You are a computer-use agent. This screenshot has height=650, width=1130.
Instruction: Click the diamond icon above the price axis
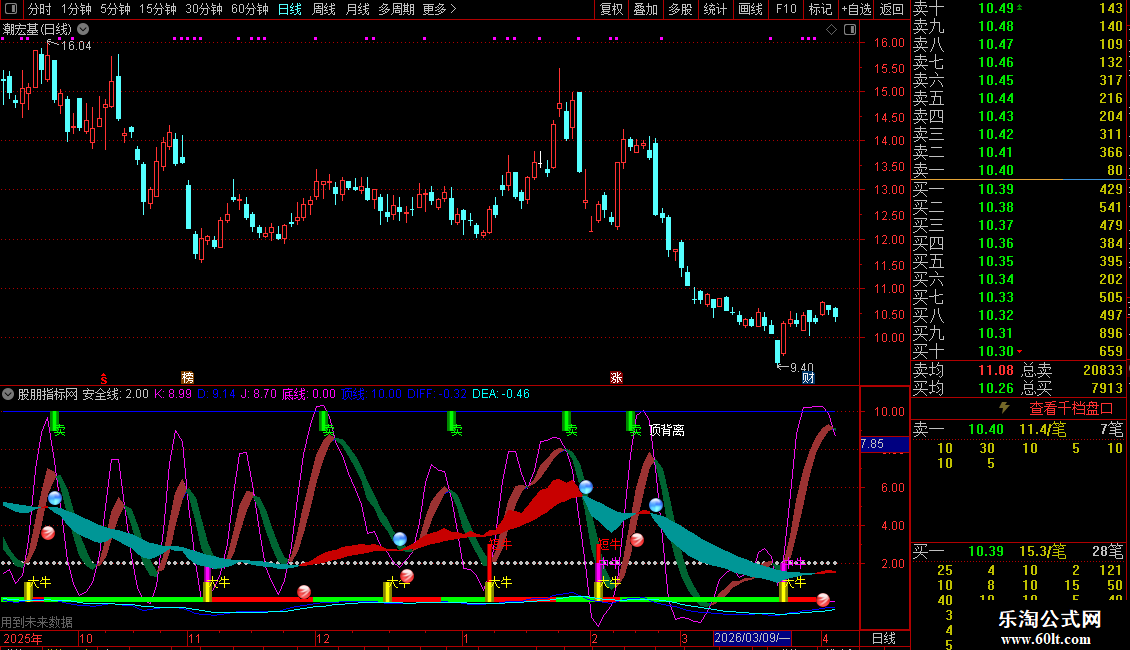tap(831, 30)
